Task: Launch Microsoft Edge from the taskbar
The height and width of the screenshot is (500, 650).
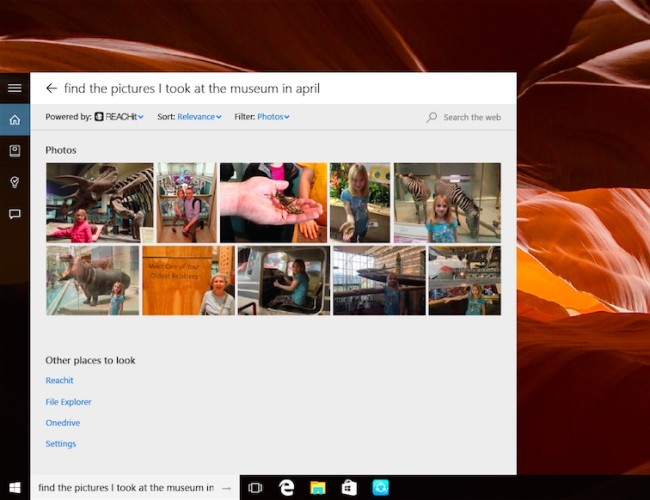Action: point(287,488)
